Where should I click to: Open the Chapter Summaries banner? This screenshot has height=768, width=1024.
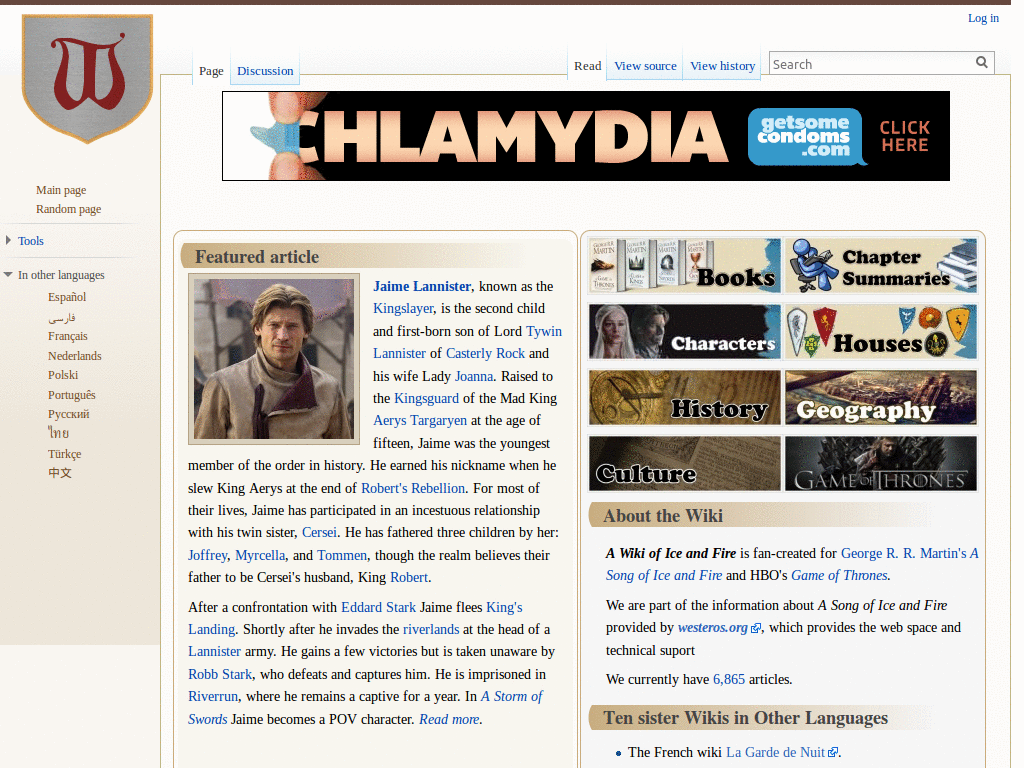881,265
